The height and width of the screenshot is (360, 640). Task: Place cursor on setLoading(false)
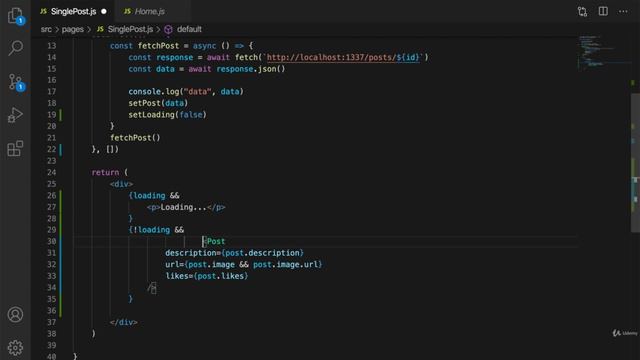click(x=167, y=115)
